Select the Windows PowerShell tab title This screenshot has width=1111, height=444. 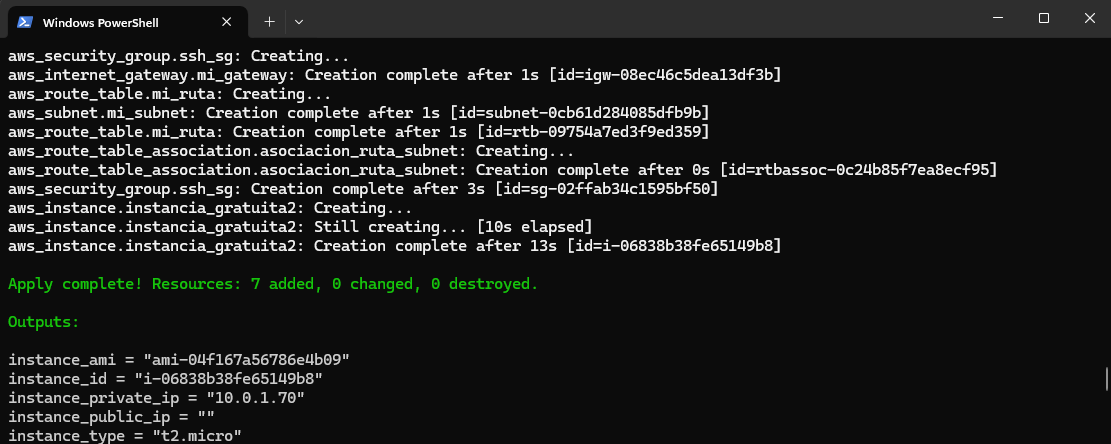click(101, 23)
